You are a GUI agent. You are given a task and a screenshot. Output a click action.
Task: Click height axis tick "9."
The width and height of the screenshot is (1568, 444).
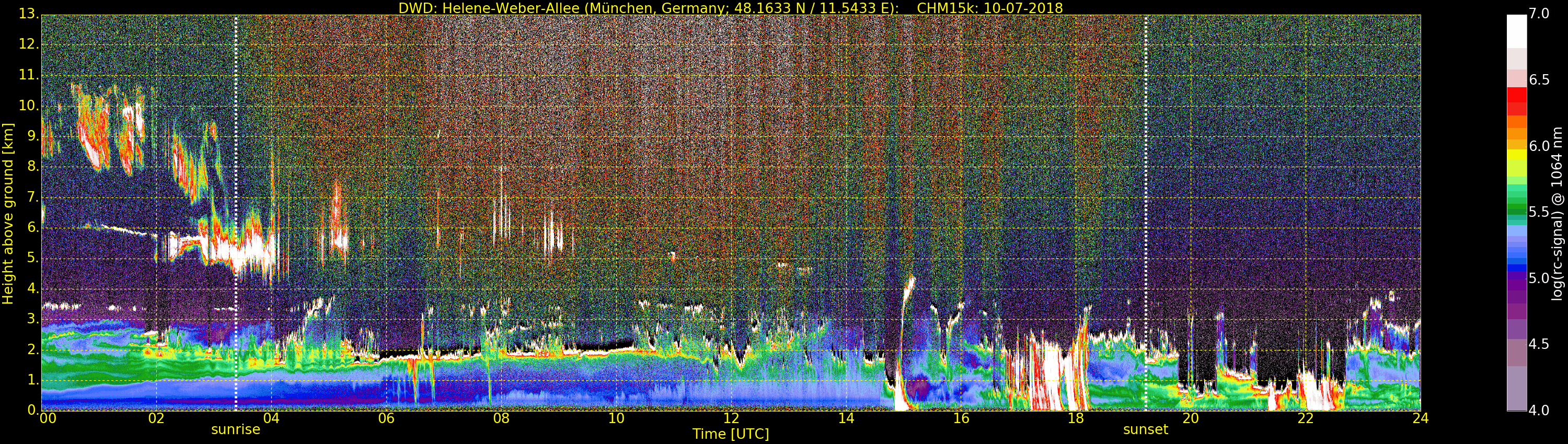(32, 136)
